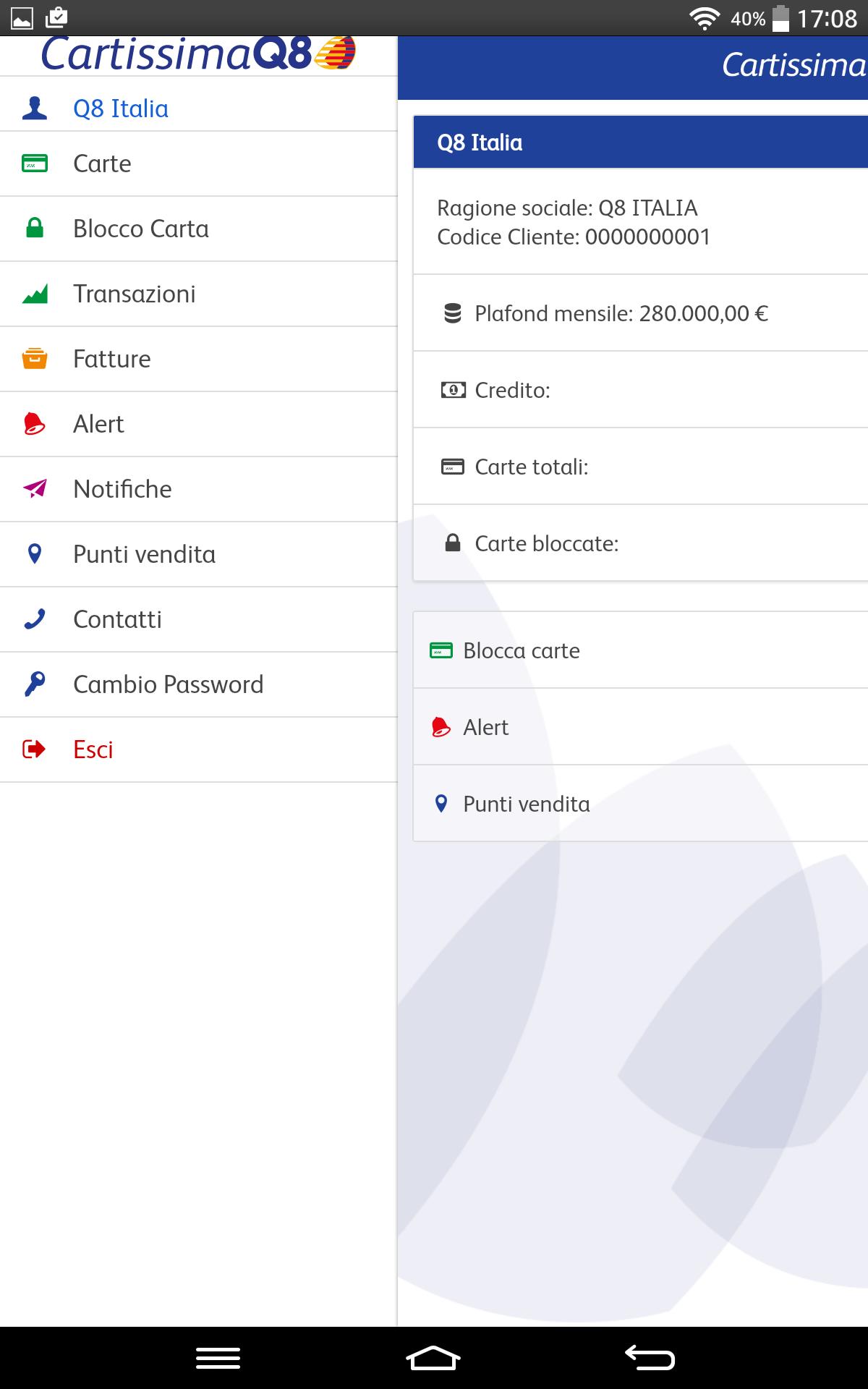Screen dimensions: 868x1389
Task: Go to Transazioni in the side menu
Action: 199,294
